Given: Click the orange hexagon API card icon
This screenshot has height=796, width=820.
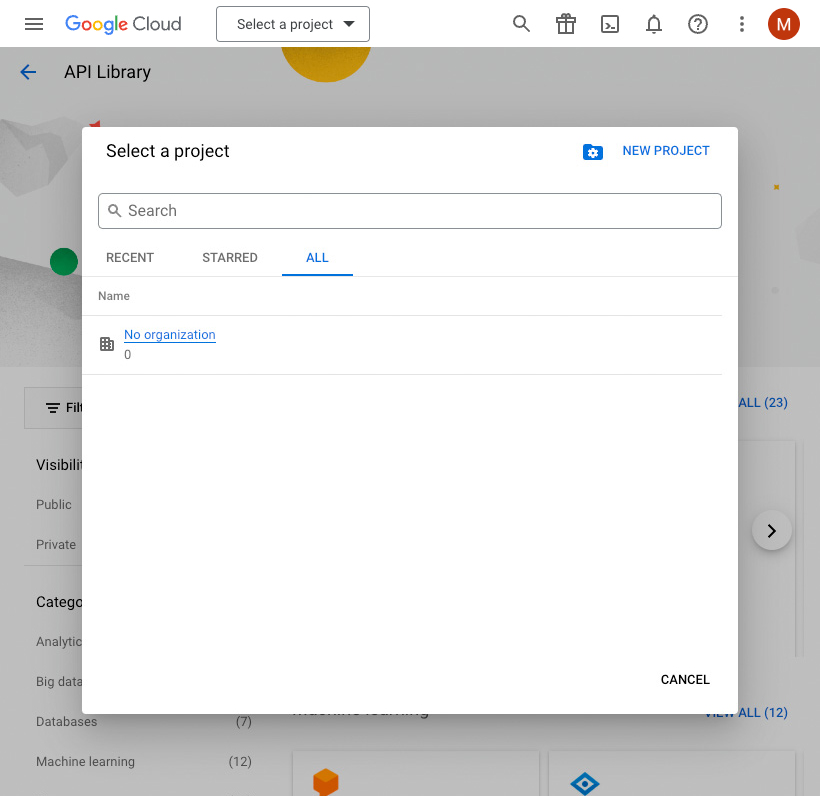Looking at the screenshot, I should pyautogui.click(x=326, y=782).
